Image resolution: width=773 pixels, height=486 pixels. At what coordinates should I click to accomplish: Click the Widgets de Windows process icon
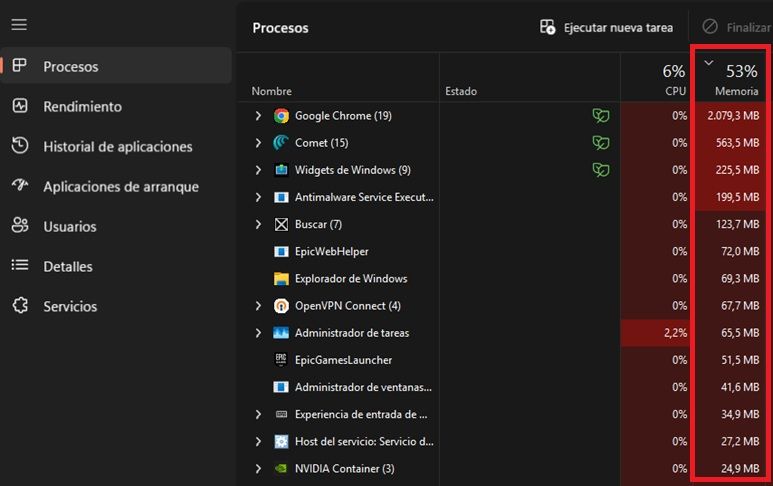tap(281, 170)
